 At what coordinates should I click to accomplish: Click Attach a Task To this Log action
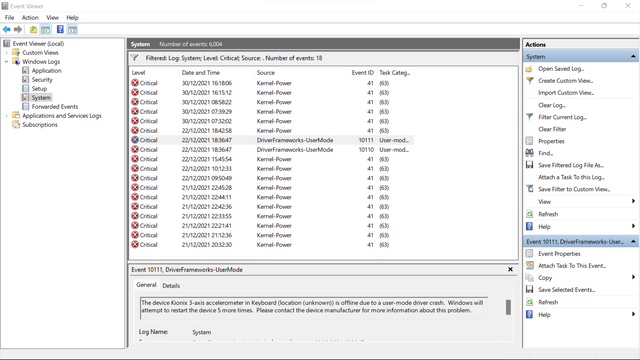point(571,177)
